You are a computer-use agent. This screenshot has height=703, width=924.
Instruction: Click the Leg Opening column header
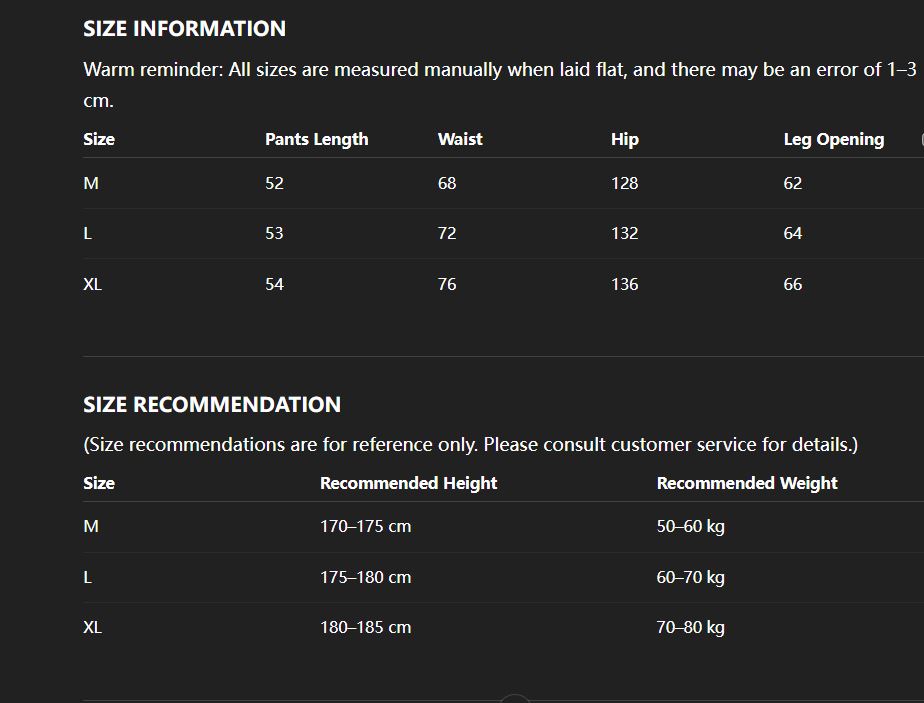click(833, 140)
